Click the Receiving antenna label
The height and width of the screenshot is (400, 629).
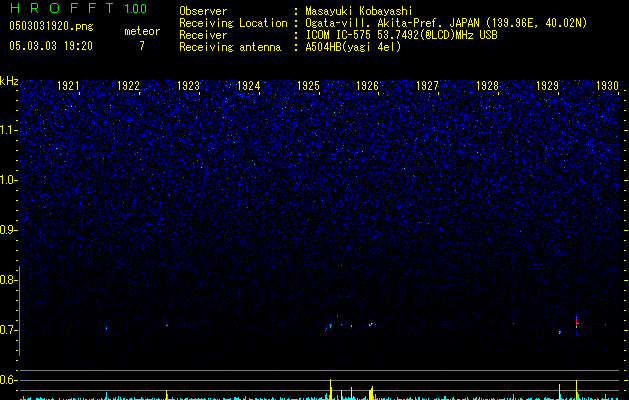point(230,47)
